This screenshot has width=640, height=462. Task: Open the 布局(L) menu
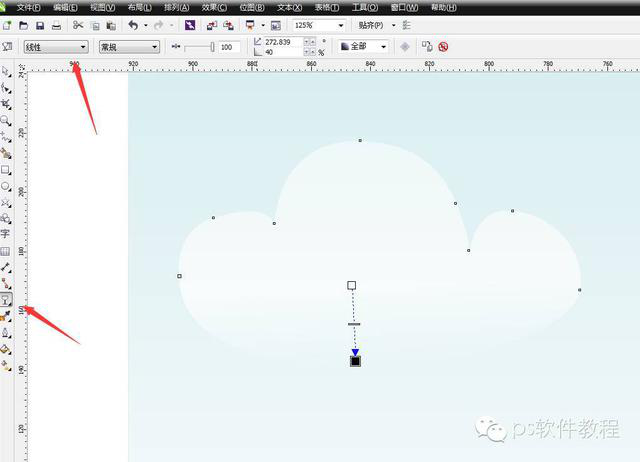pos(140,7)
